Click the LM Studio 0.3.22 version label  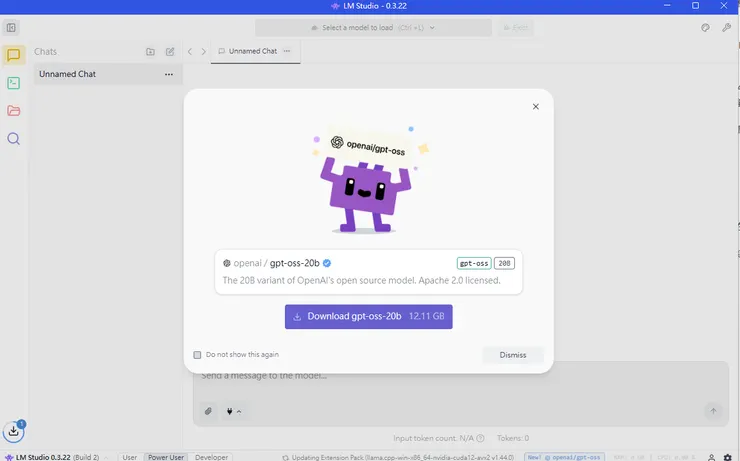tap(52, 457)
